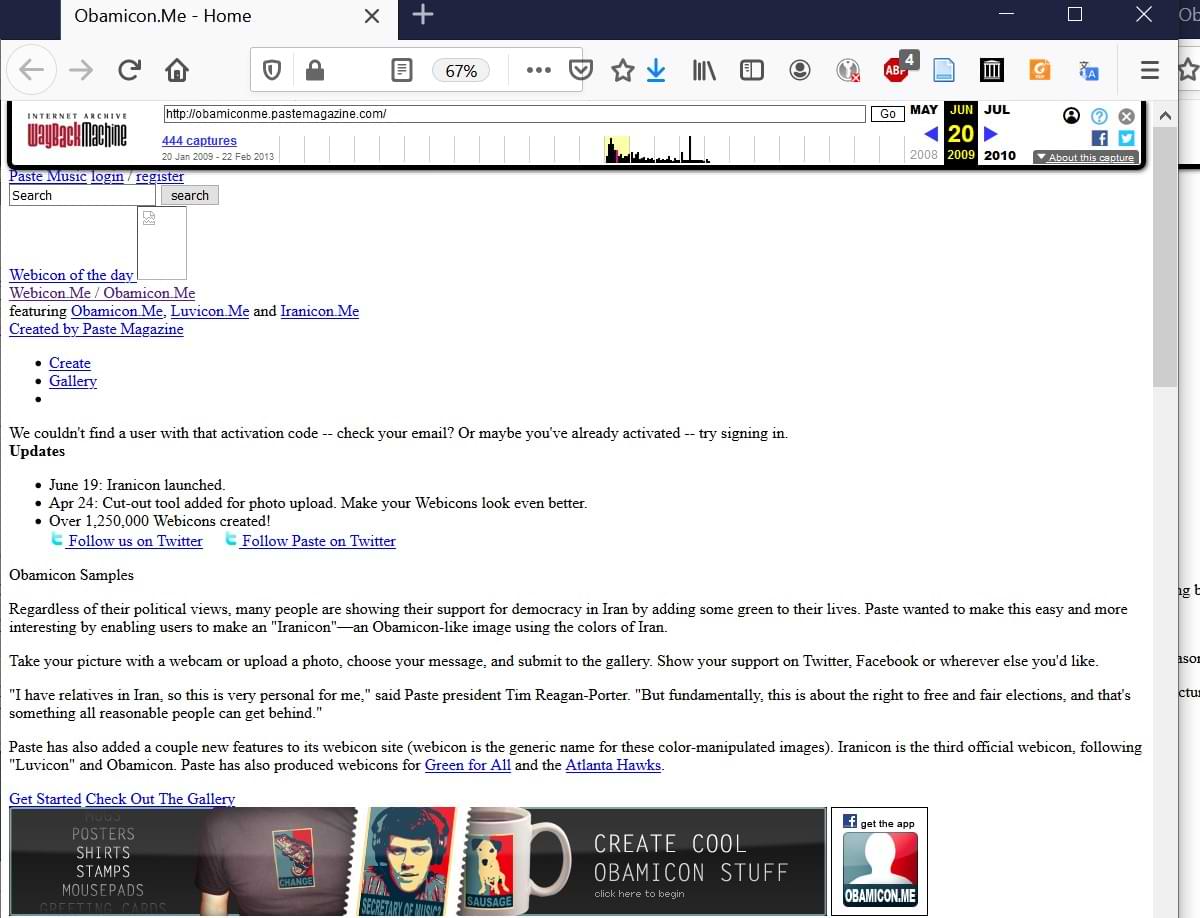1200x918 pixels.
Task: Click the Obamicon.Me get the app badge
Action: (879, 861)
